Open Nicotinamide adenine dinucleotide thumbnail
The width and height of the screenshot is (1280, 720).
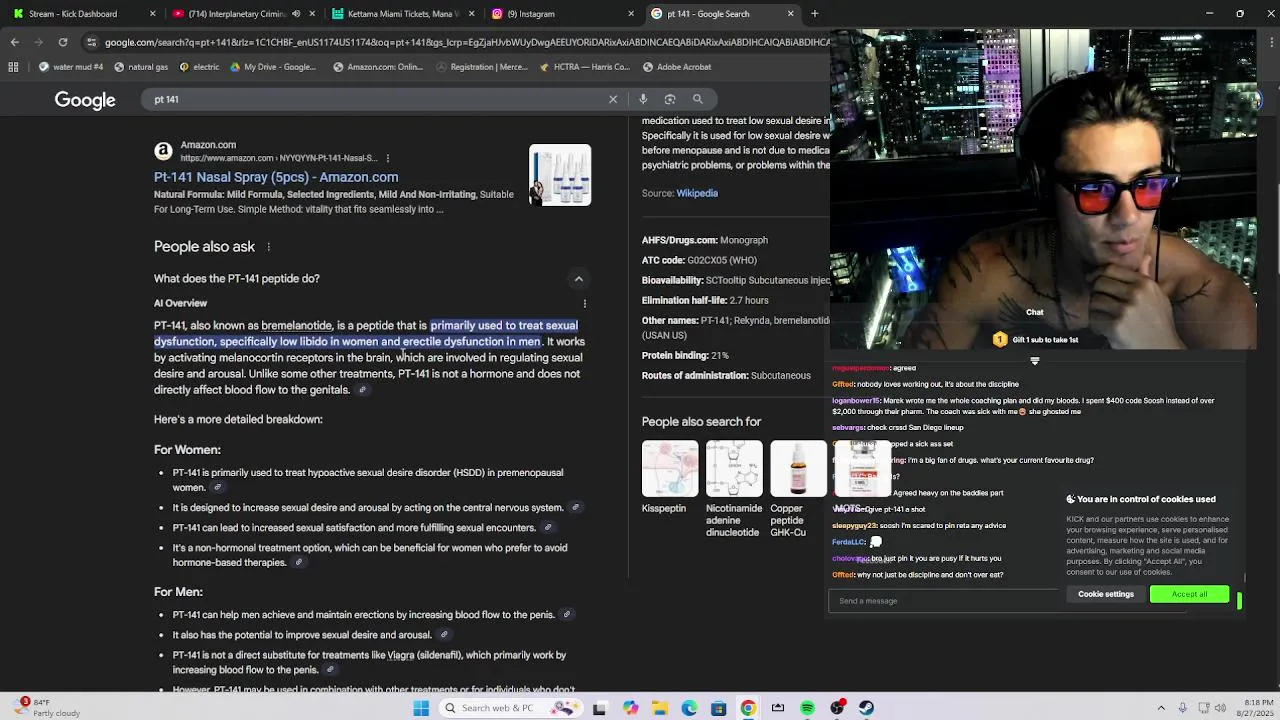coord(734,469)
